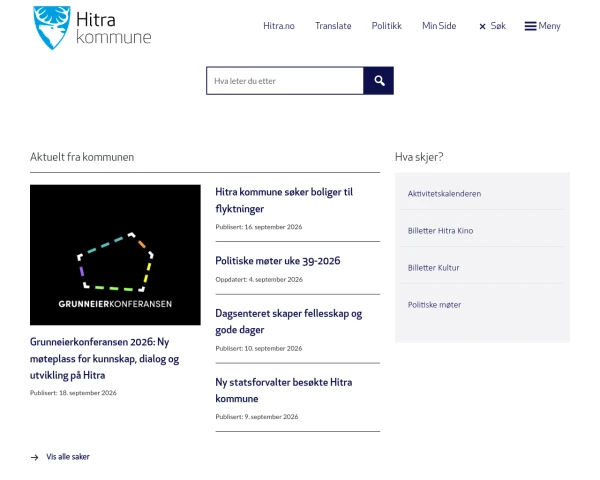Open article Hitra kommune søker boliger til flyktninger
This screenshot has width=600, height=480.
point(284,200)
